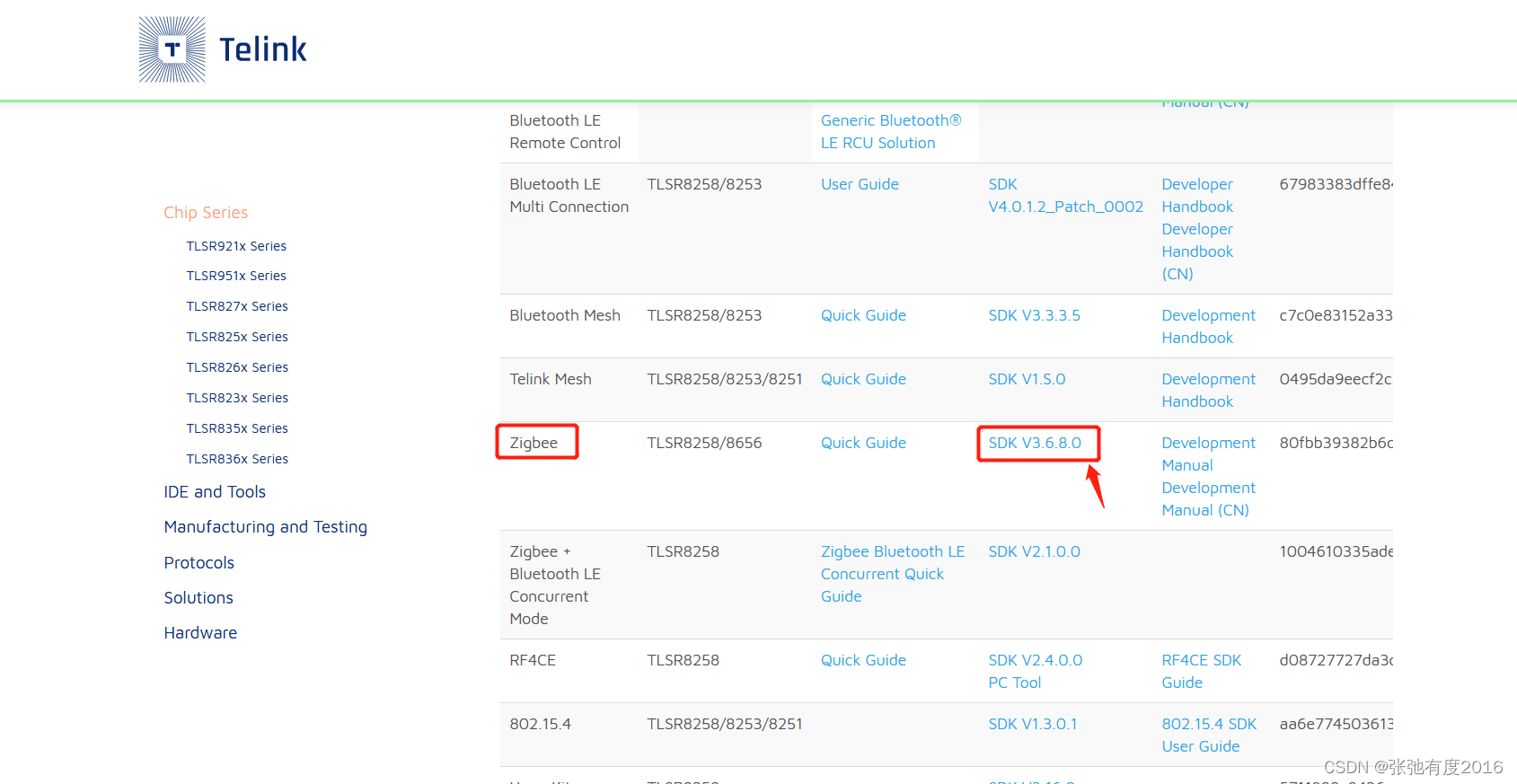Click the Telink brand name text
Image resolution: width=1517 pixels, height=784 pixels.
pyautogui.click(x=262, y=49)
